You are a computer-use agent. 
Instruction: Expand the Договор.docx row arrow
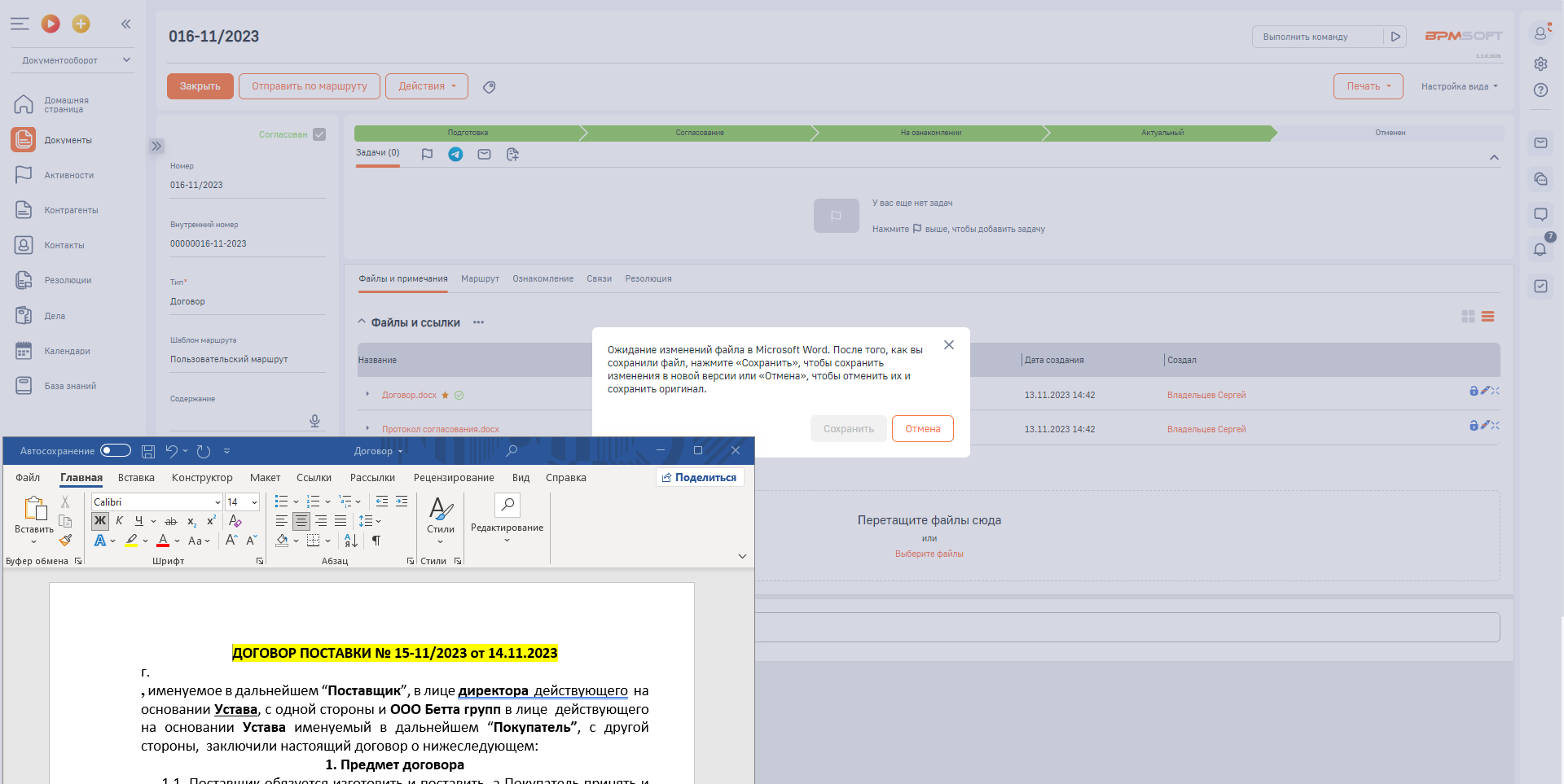tap(368, 394)
